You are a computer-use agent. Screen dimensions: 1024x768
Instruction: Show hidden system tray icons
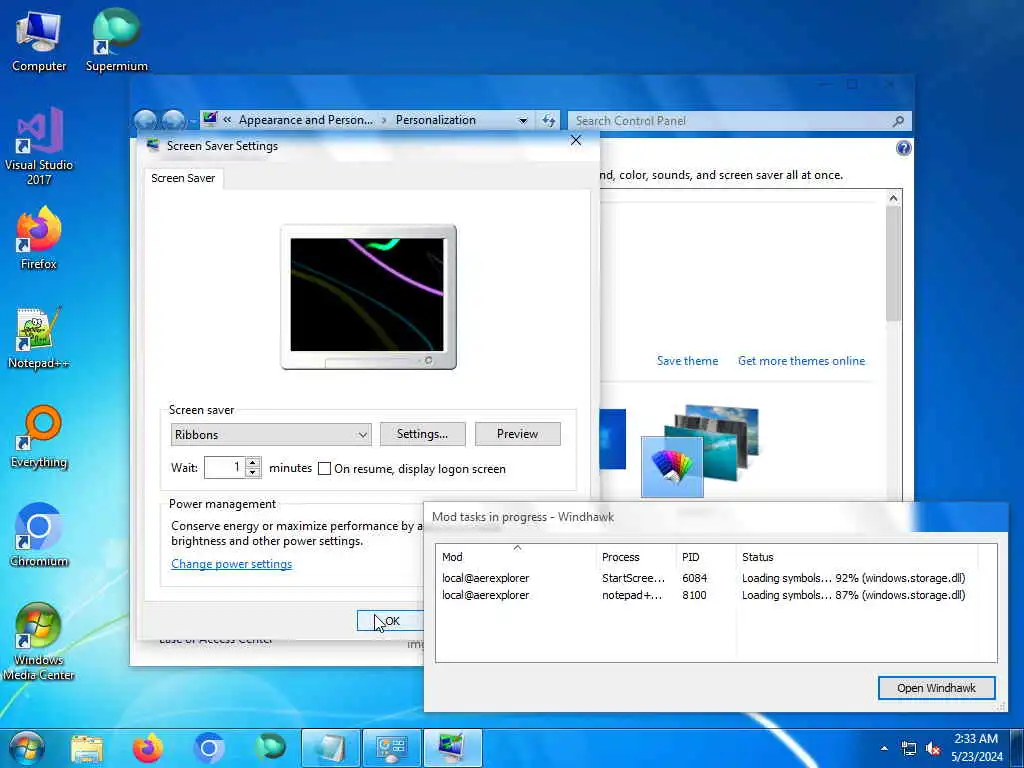click(x=884, y=748)
